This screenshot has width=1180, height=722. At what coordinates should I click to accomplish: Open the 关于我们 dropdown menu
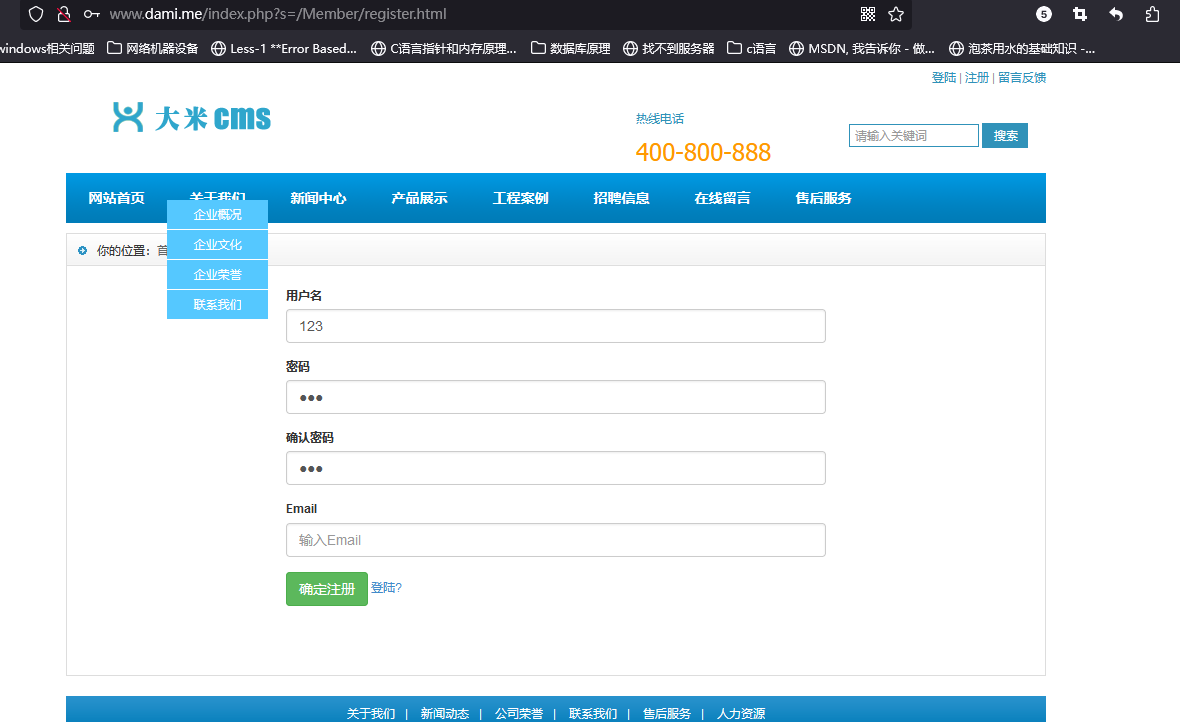pos(217,197)
